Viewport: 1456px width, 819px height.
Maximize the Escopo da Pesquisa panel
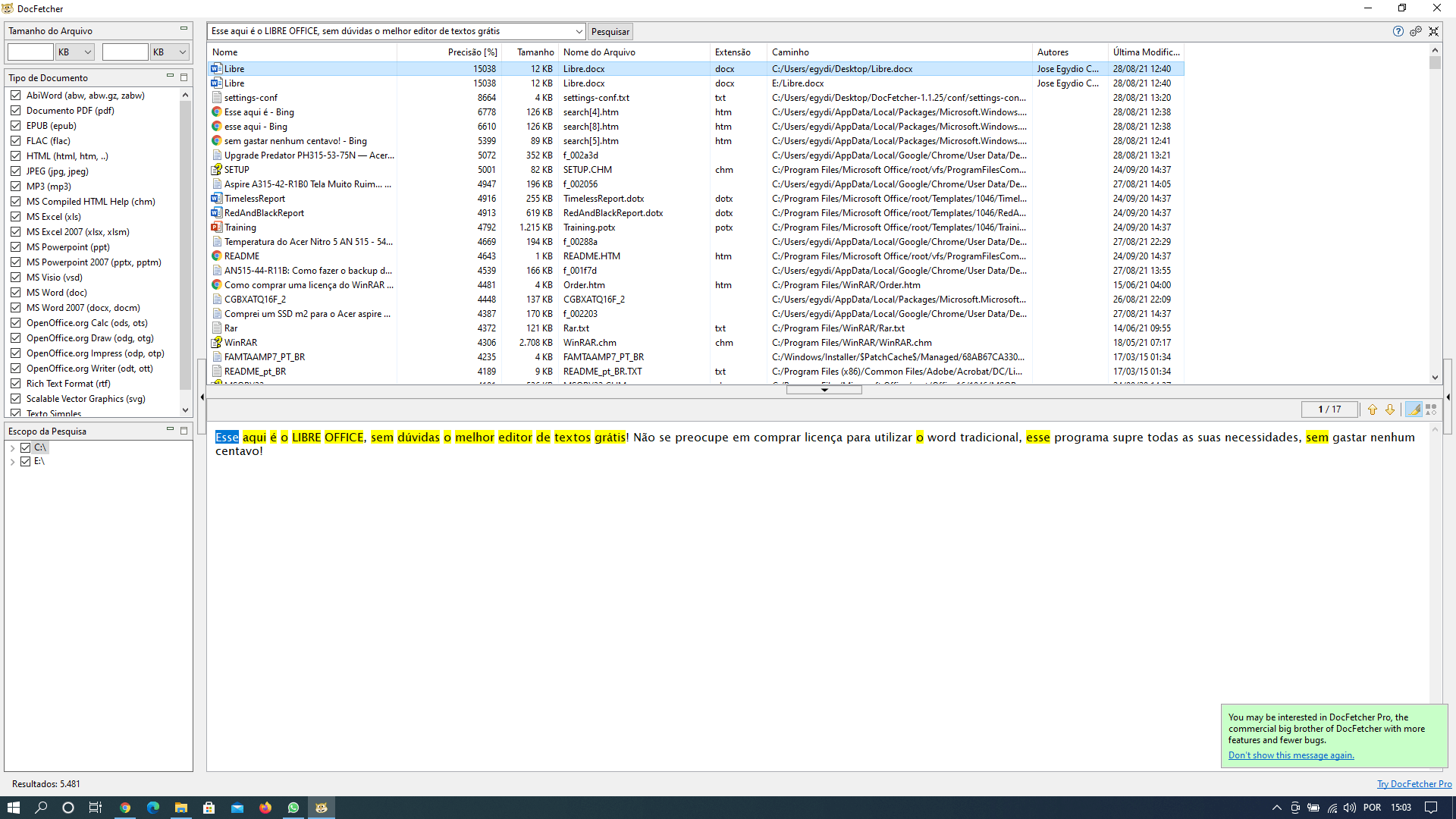coord(184,431)
